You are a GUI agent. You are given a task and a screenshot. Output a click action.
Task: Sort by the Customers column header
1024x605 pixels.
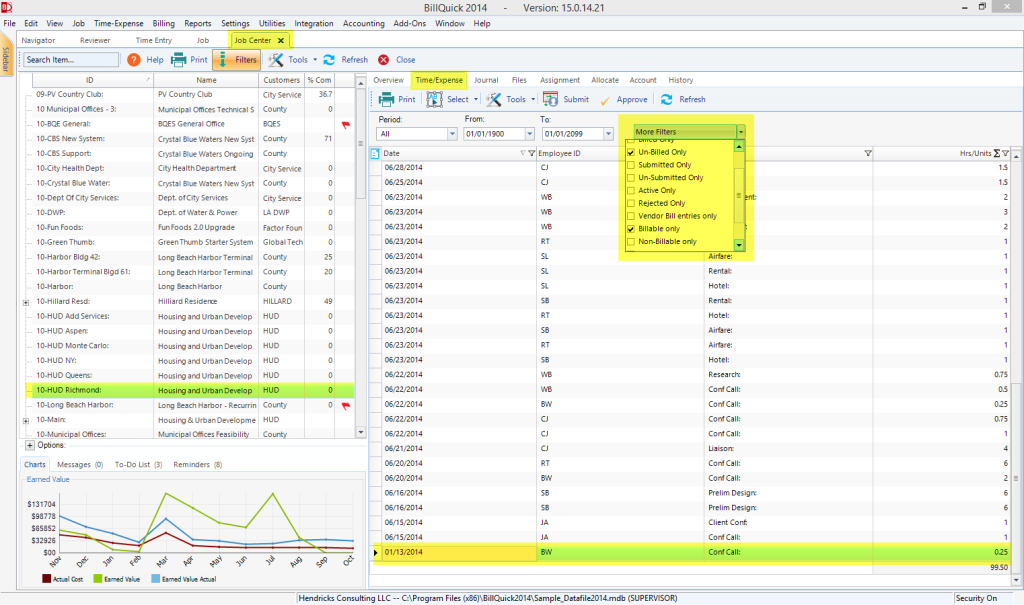coord(281,80)
